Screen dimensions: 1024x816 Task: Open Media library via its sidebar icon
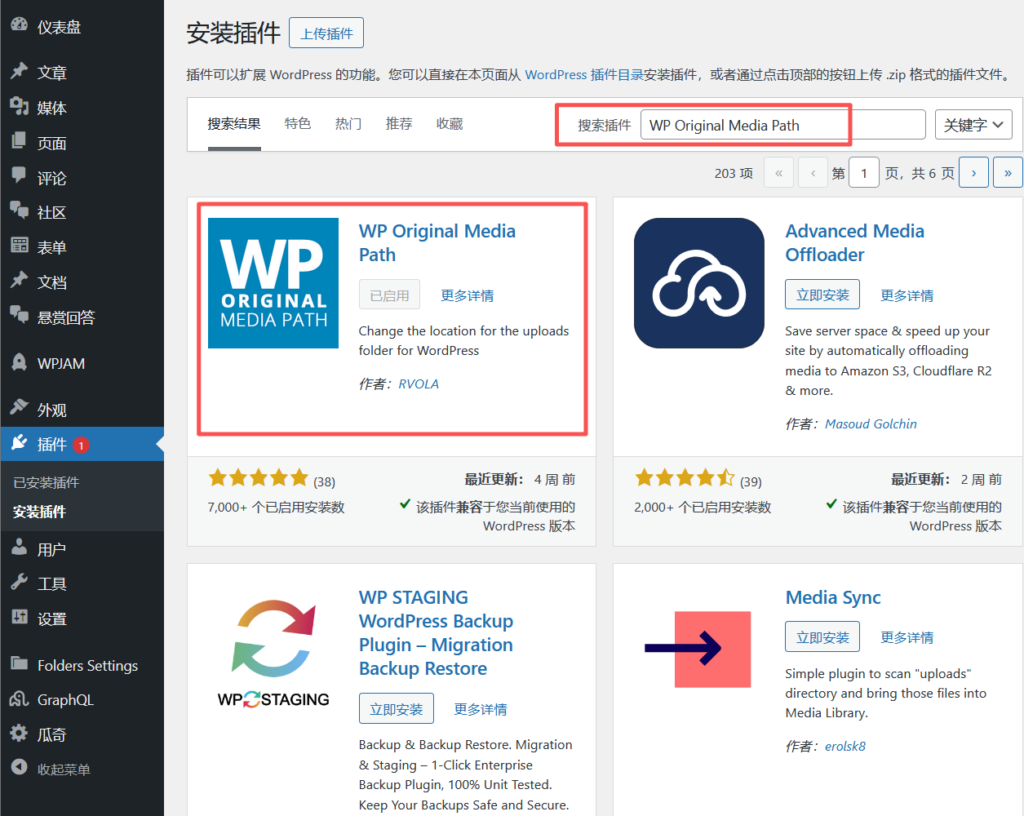pos(18,107)
